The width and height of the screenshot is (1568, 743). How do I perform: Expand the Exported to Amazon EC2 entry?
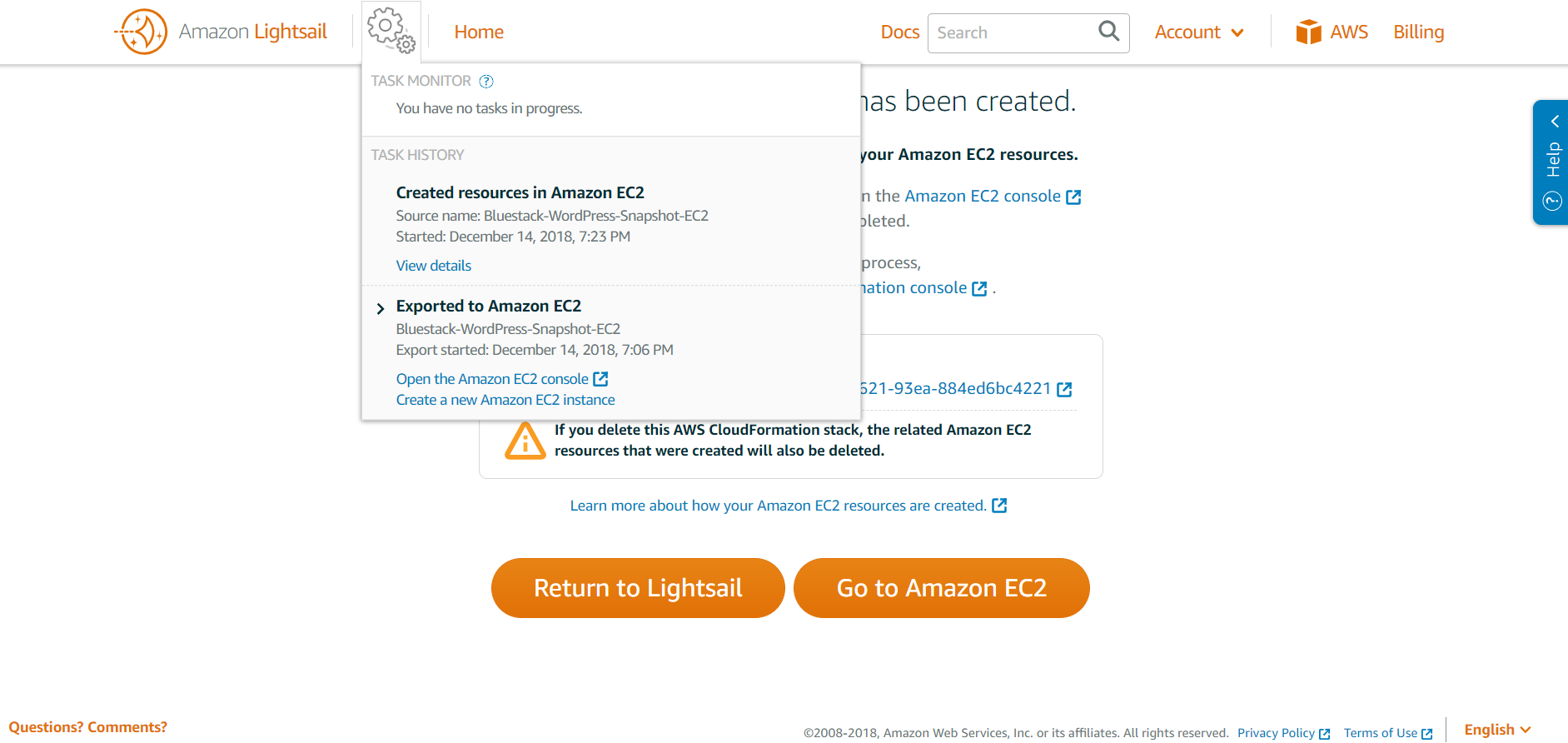coord(381,308)
